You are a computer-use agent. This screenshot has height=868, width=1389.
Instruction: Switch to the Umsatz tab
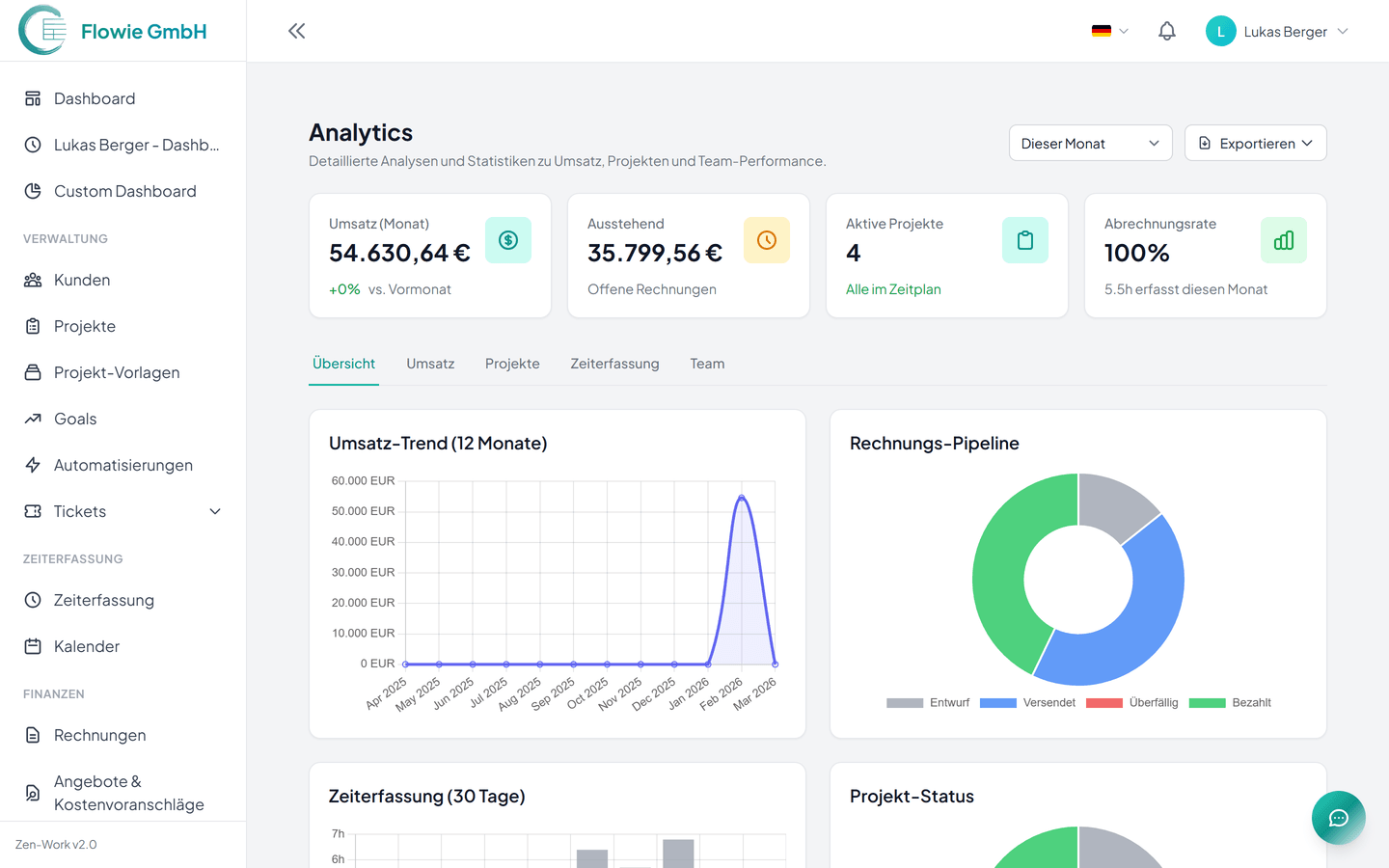coord(430,364)
